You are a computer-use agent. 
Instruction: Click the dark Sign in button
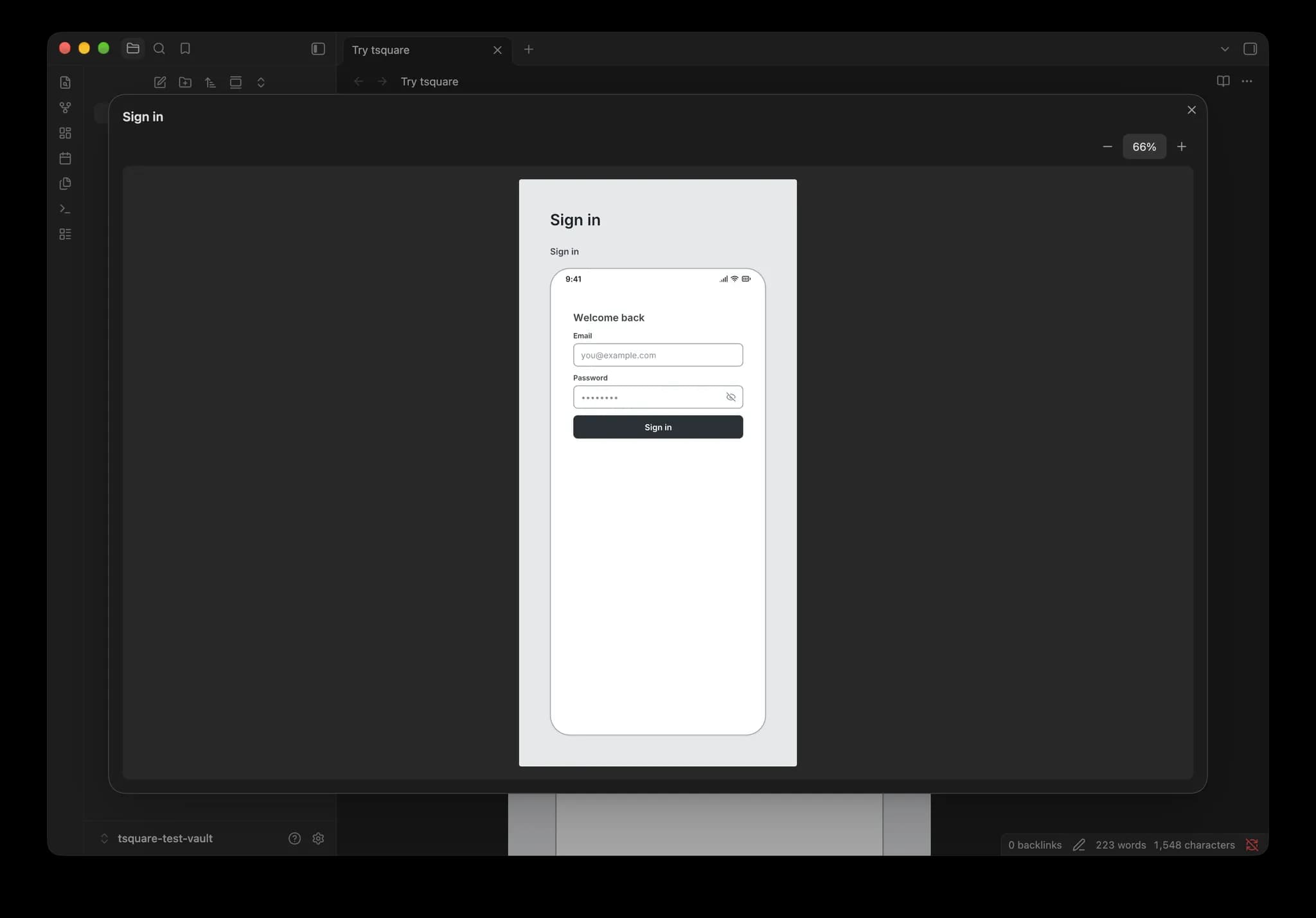[x=658, y=428]
